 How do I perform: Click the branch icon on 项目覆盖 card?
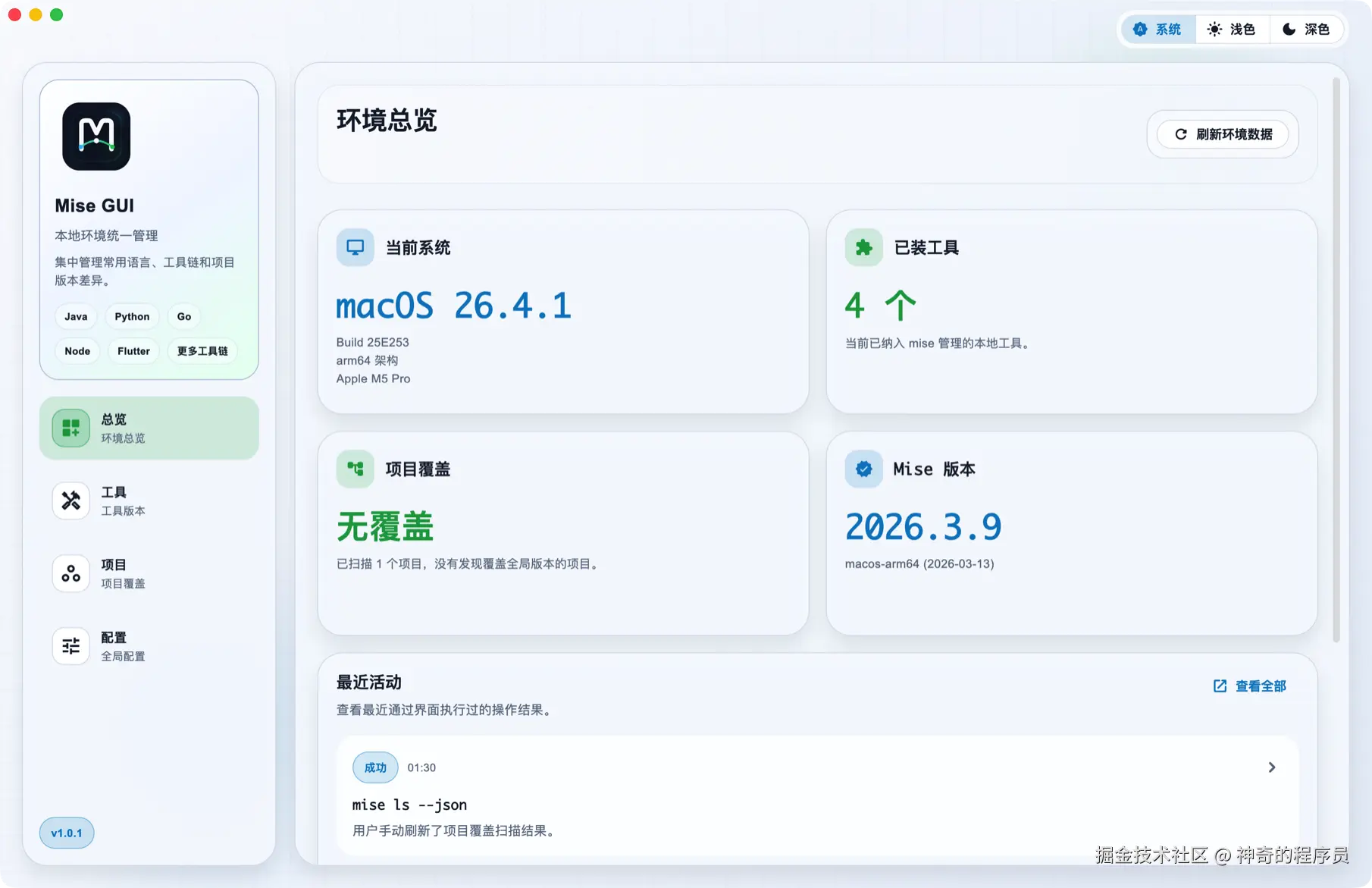point(356,469)
